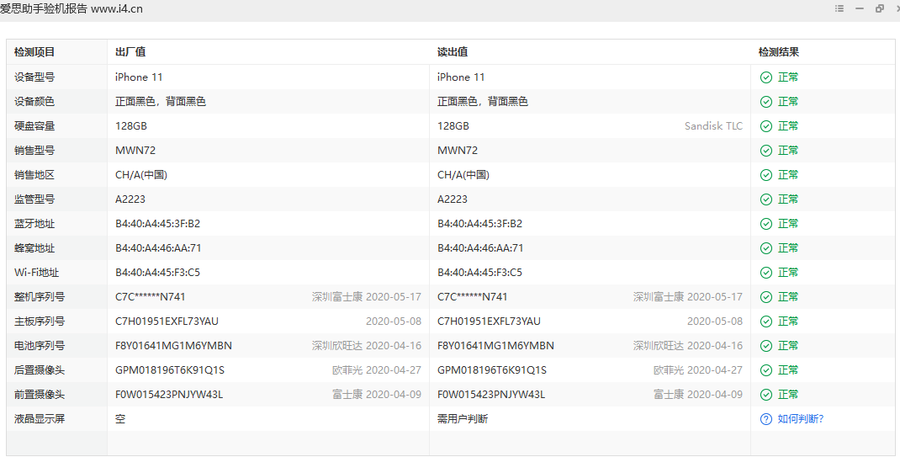Minimize the 验机报告 window

coord(860,8)
